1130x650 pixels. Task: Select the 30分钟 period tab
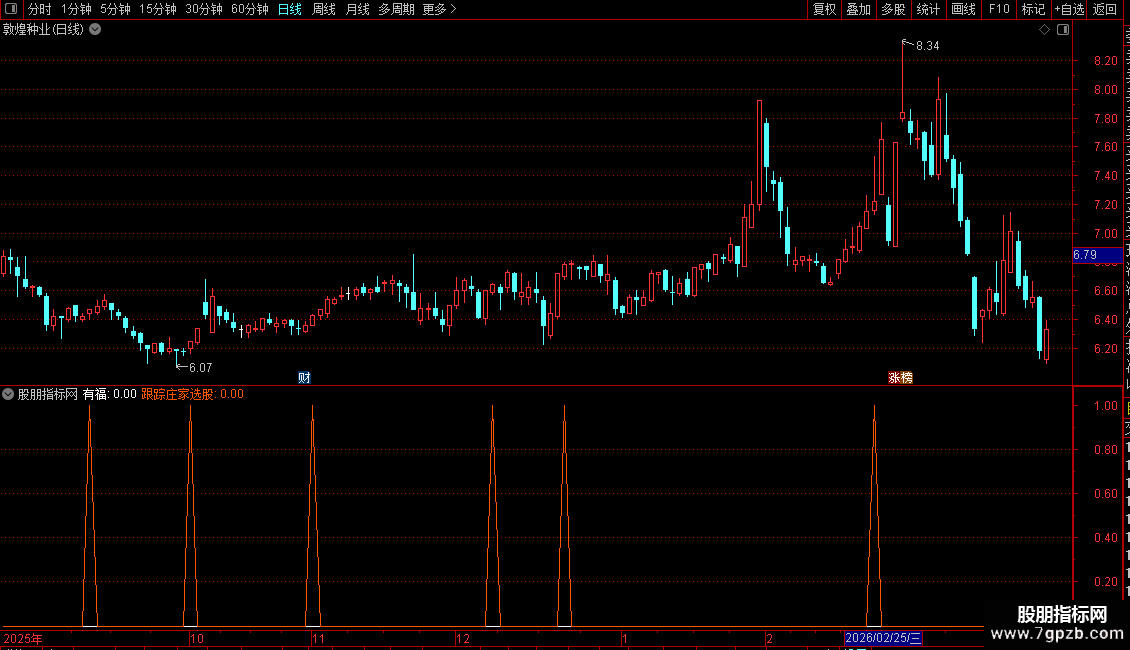(x=204, y=9)
